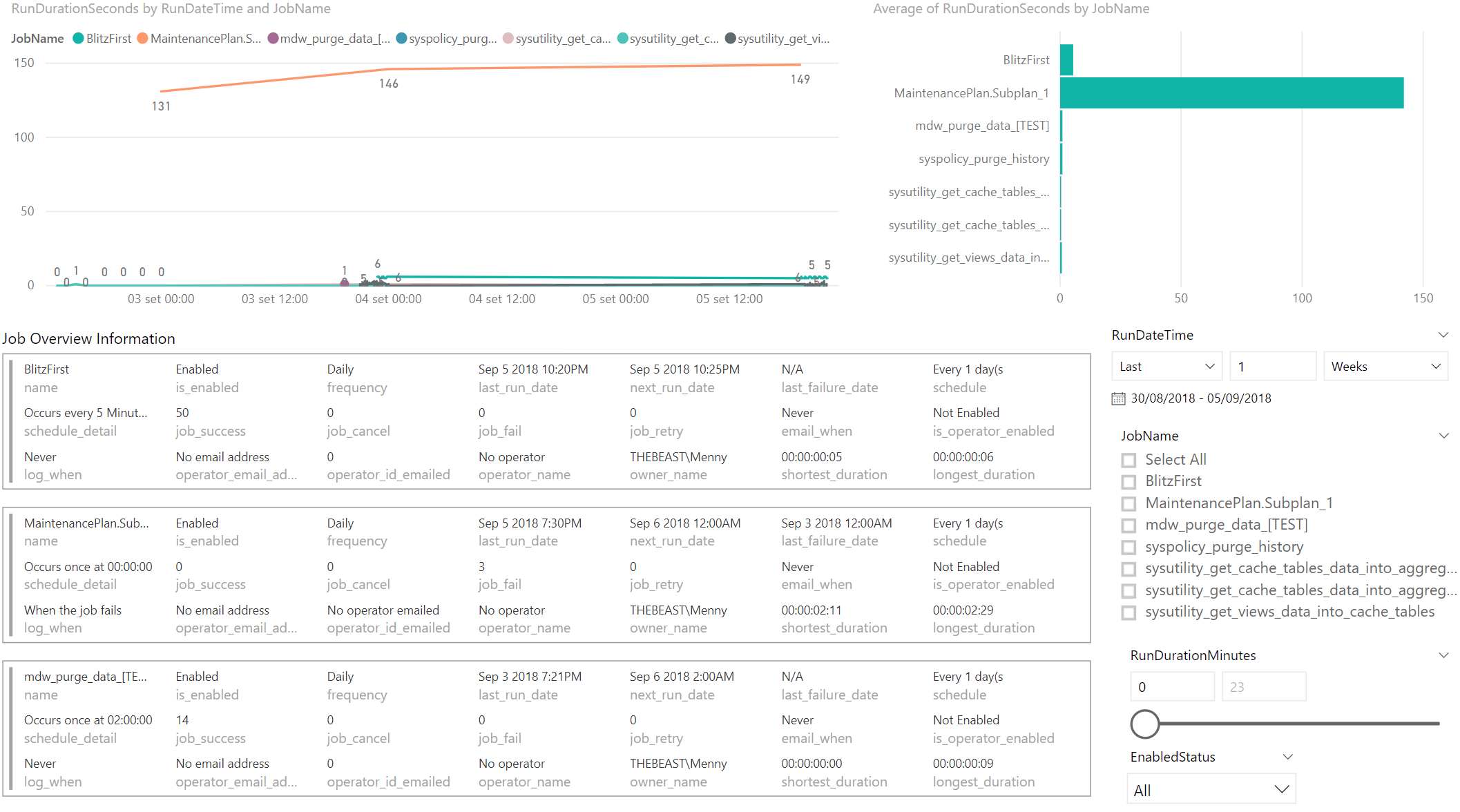
Task: Click the number input showing 1 under RunDateTime
Action: (x=1272, y=366)
